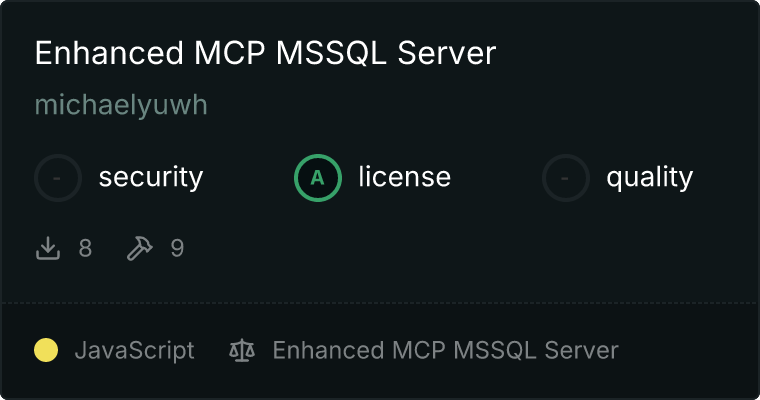Click the JavaScript language label
Image resolution: width=760 pixels, height=400 pixels.
(134, 351)
